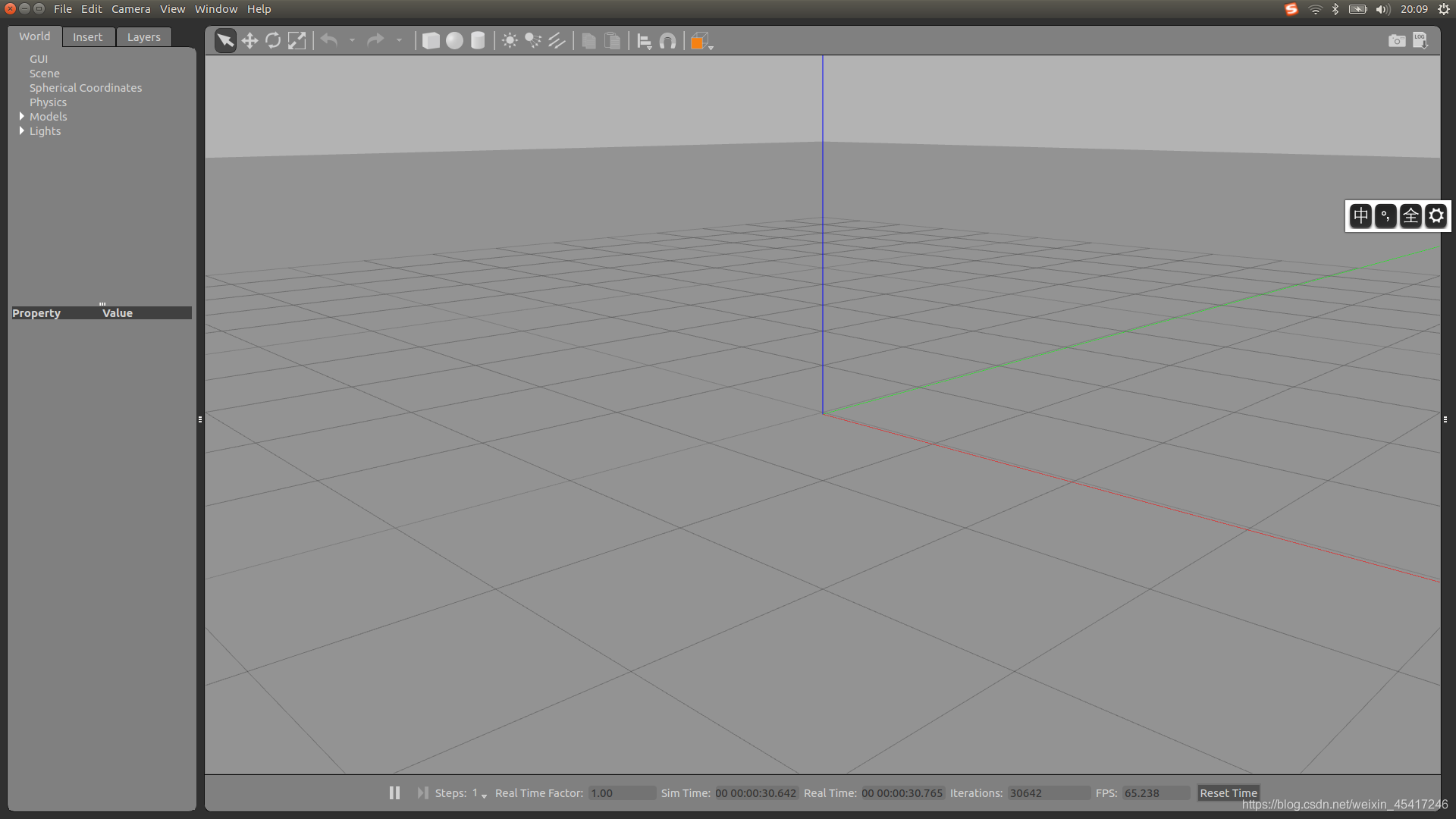Add a point light

(x=510, y=41)
